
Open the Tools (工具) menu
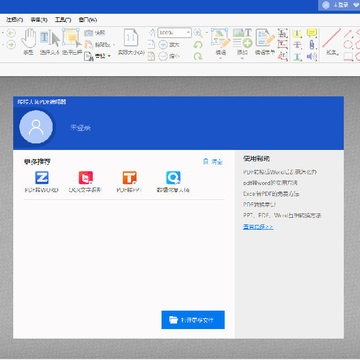[63, 20]
